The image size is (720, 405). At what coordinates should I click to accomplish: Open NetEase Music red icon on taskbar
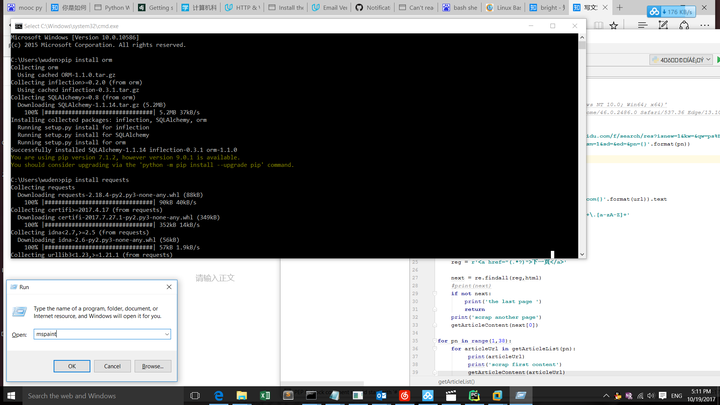404,396
